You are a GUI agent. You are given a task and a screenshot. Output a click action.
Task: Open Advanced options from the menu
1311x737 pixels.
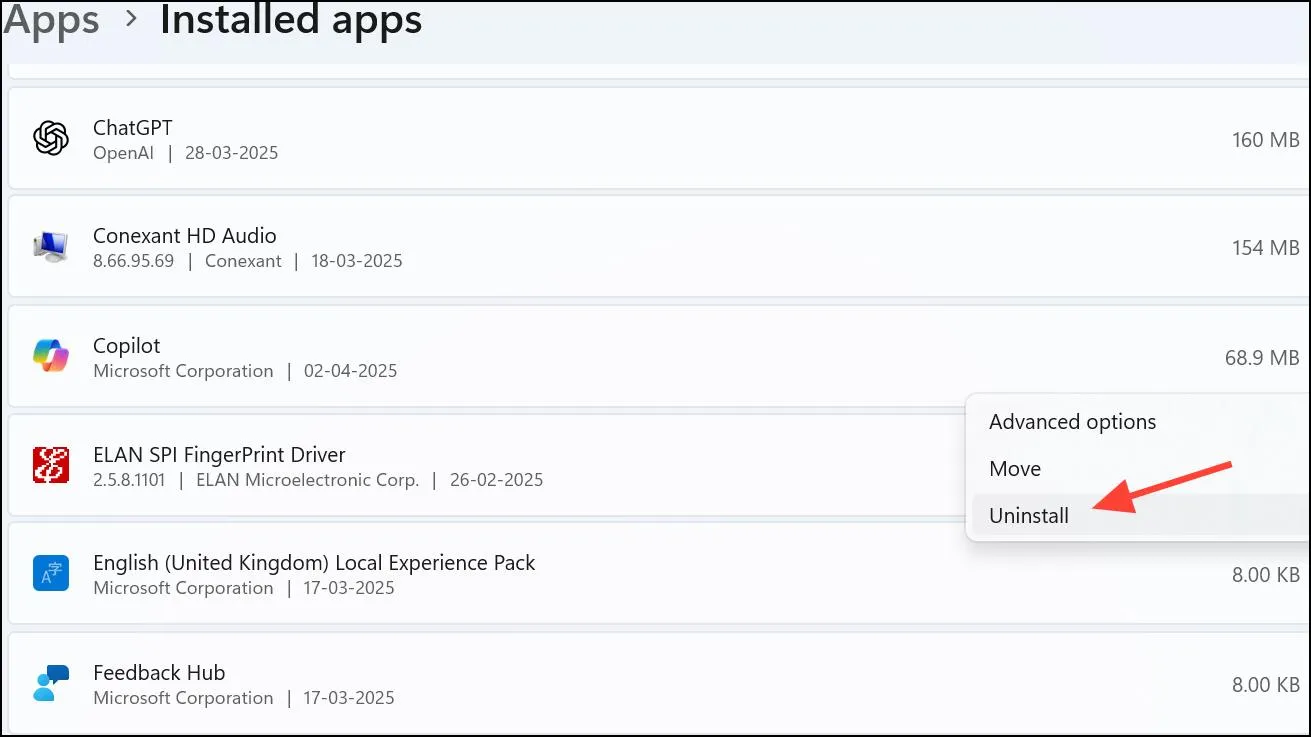tap(1072, 422)
